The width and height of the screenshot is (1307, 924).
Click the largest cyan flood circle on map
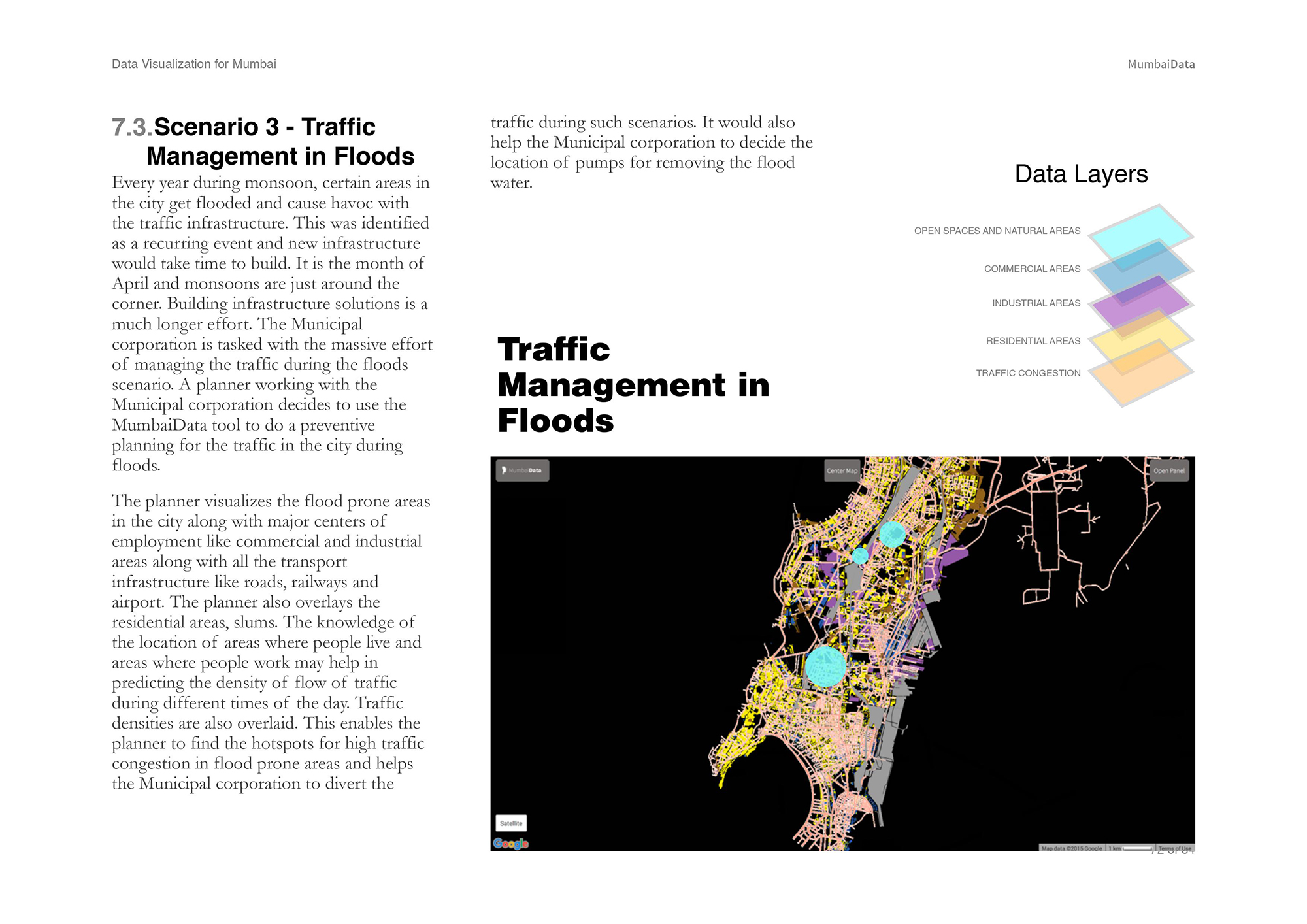coord(825,667)
